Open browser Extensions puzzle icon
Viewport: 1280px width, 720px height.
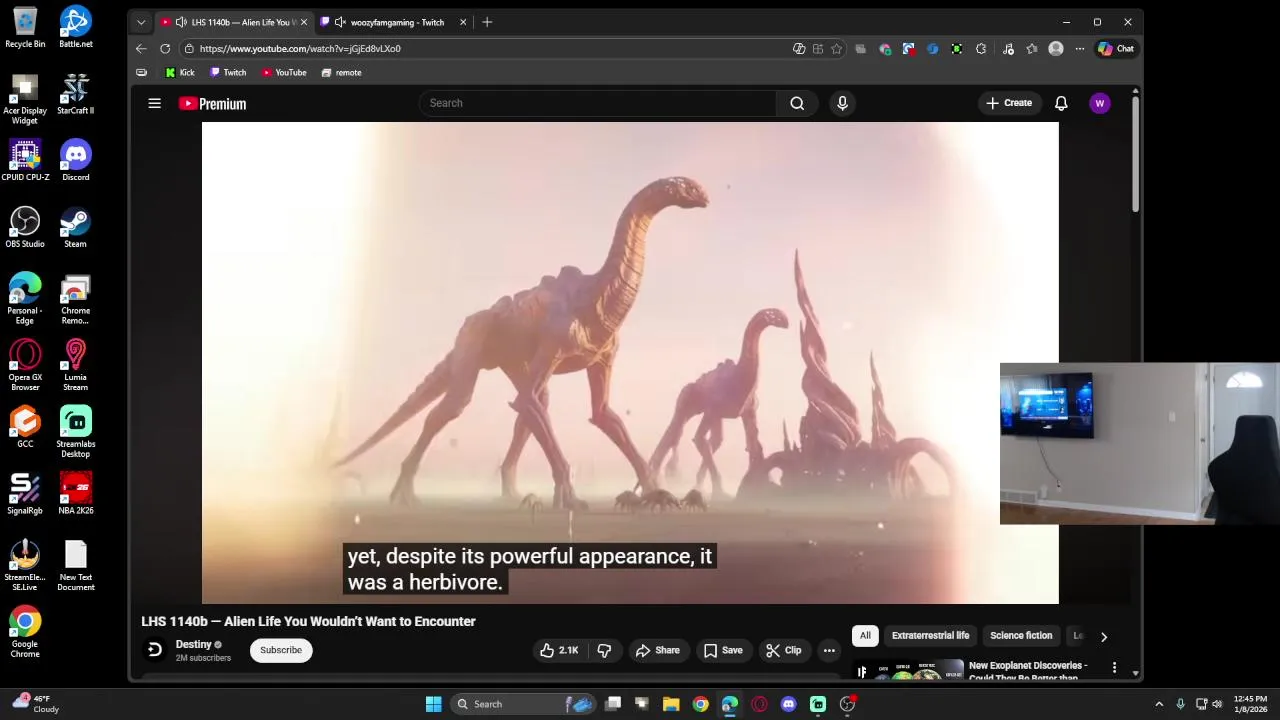[981, 48]
